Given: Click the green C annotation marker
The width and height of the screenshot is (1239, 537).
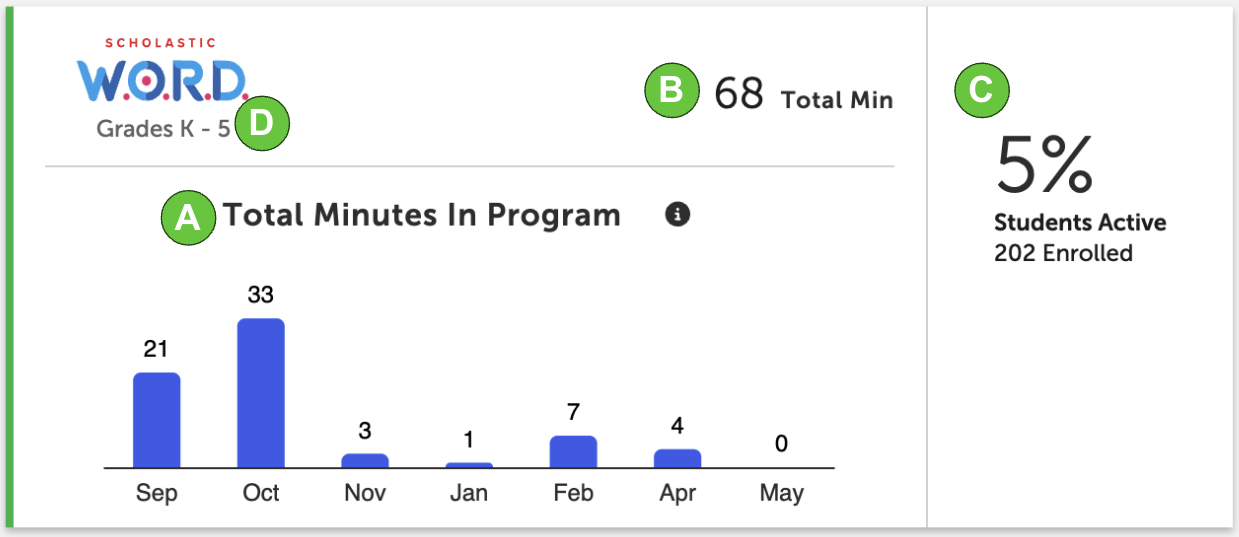Looking at the screenshot, I should click(982, 91).
